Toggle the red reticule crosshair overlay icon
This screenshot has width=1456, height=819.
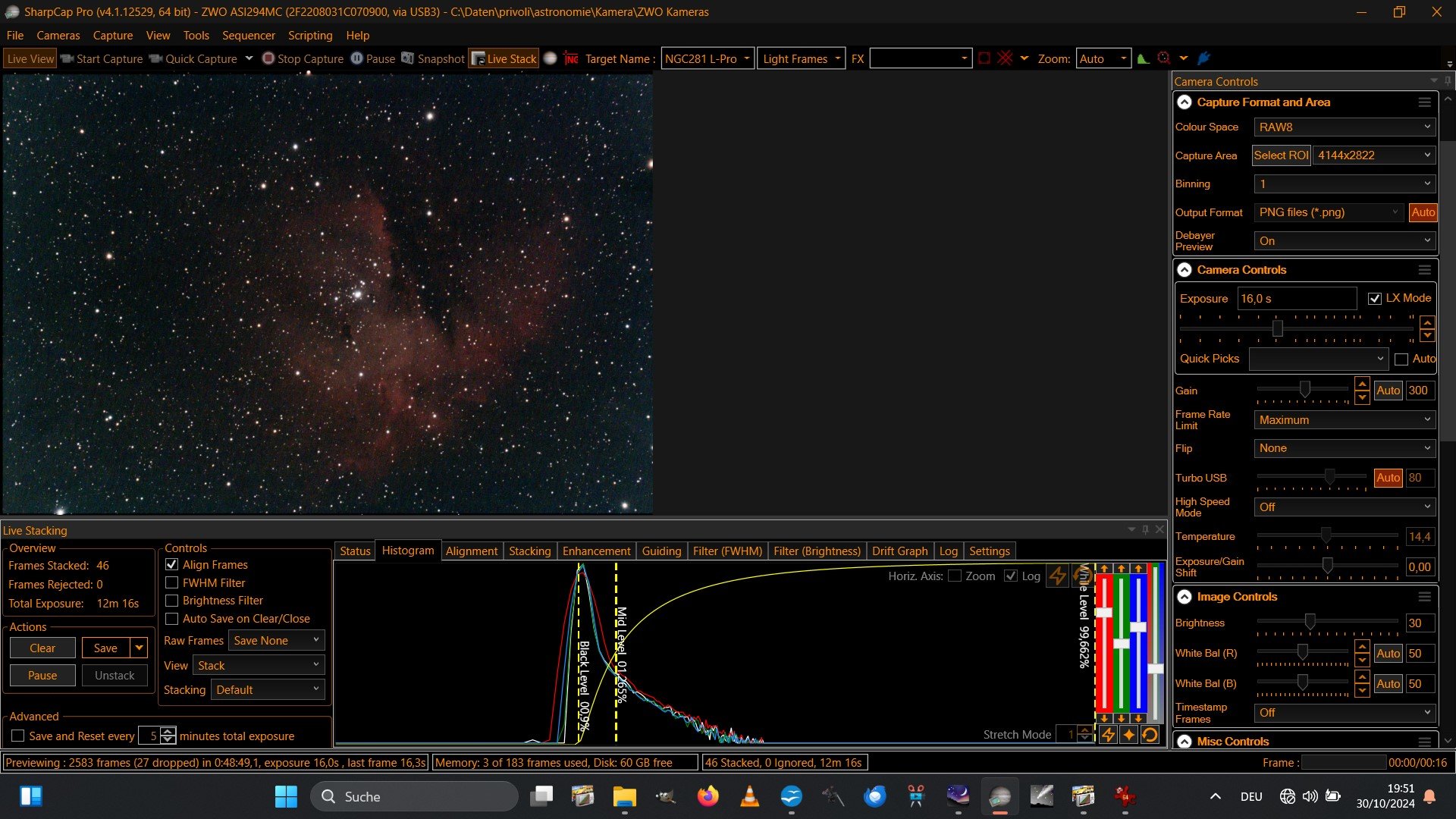(x=1005, y=58)
